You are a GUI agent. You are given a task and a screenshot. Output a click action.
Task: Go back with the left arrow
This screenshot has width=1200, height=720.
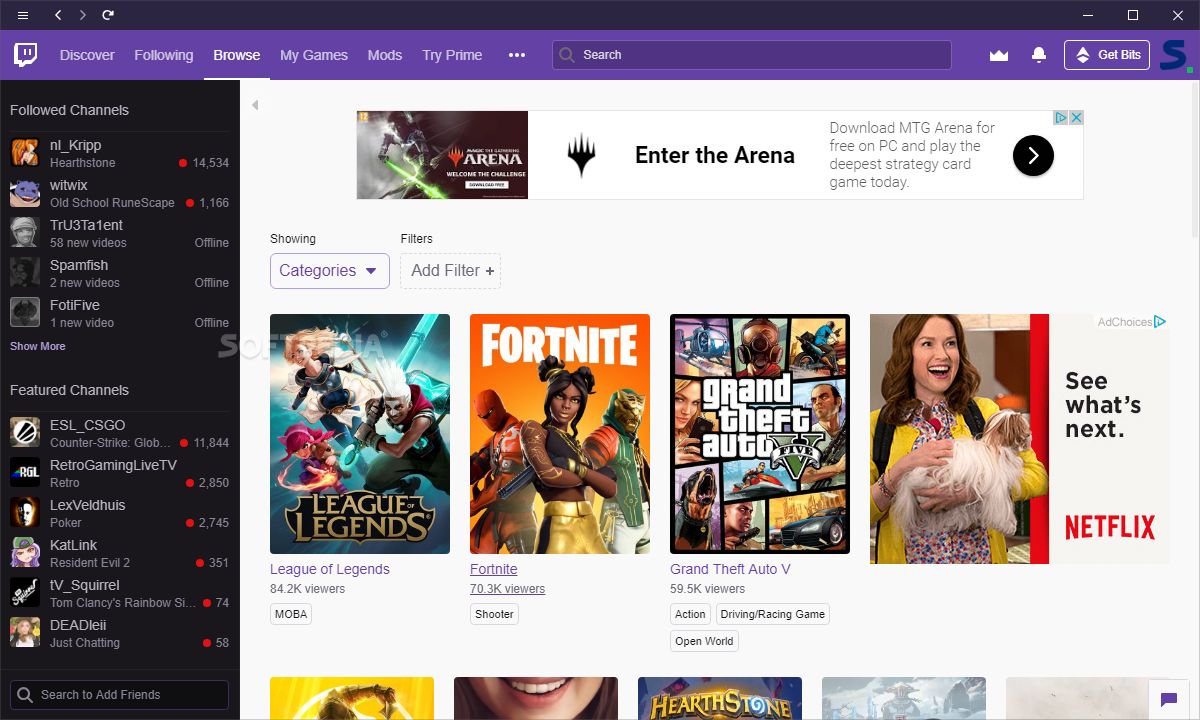[58, 15]
